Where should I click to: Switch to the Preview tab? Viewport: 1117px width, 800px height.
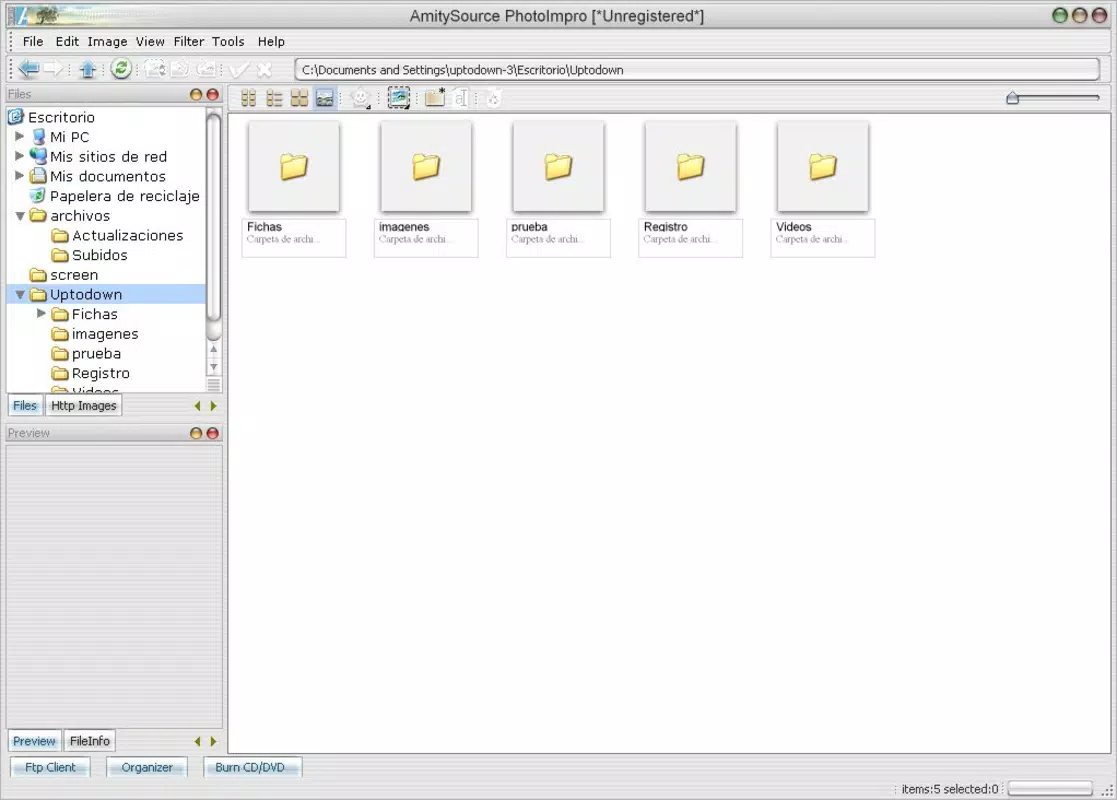tap(33, 741)
